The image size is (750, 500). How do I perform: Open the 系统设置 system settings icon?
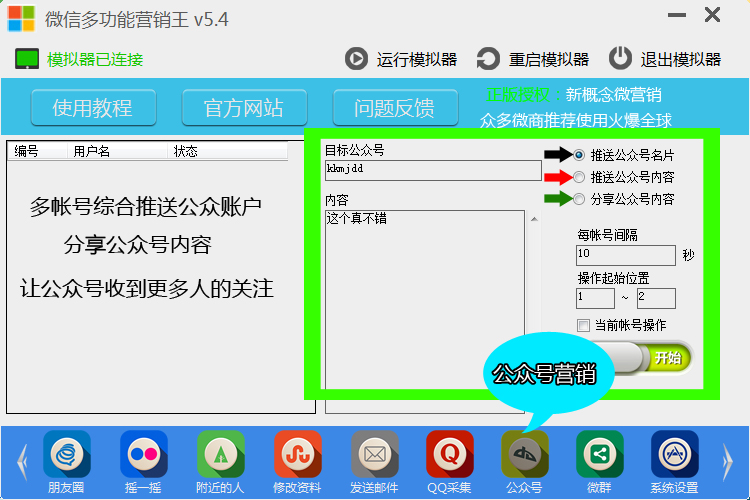tap(675, 454)
